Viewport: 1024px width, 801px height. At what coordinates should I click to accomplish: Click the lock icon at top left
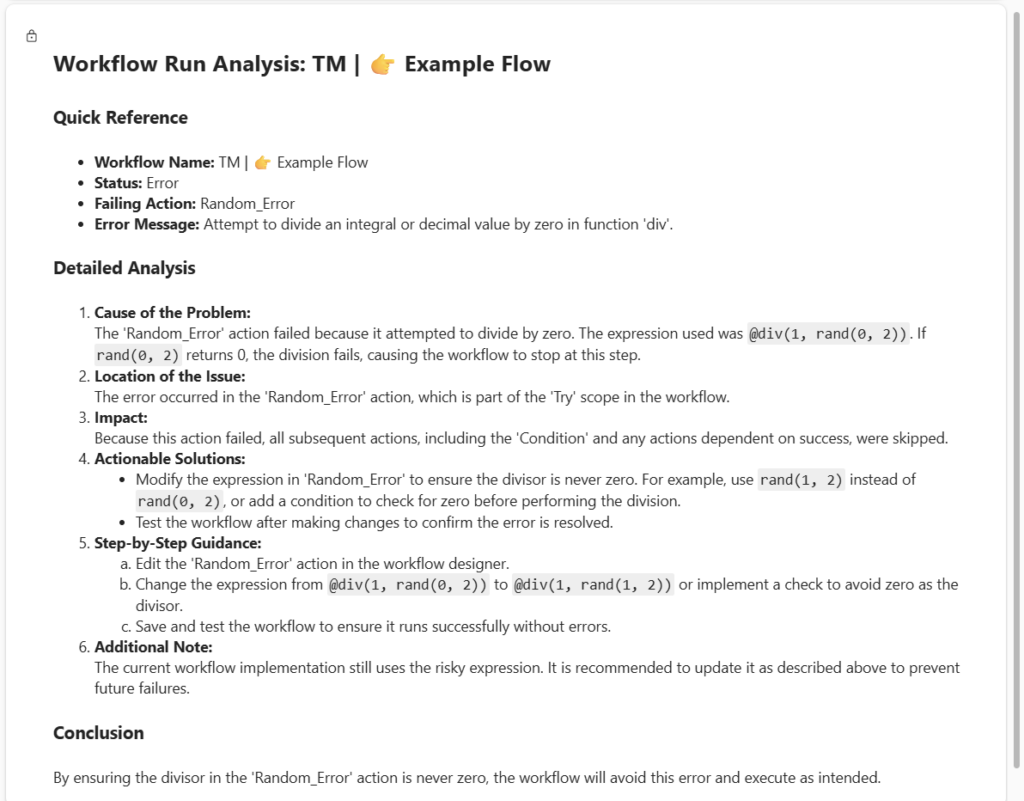pyautogui.click(x=31, y=37)
